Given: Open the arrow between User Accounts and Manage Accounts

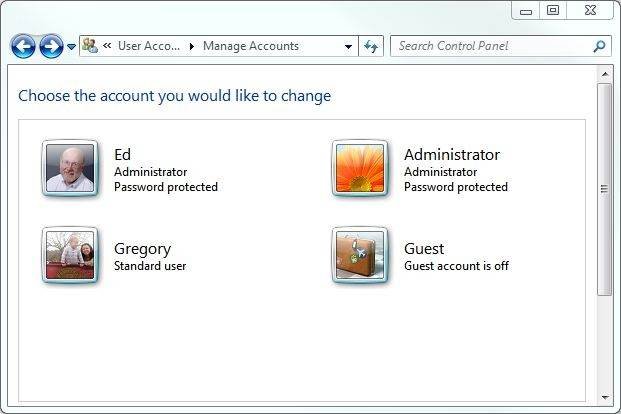Looking at the screenshot, I should [192, 46].
